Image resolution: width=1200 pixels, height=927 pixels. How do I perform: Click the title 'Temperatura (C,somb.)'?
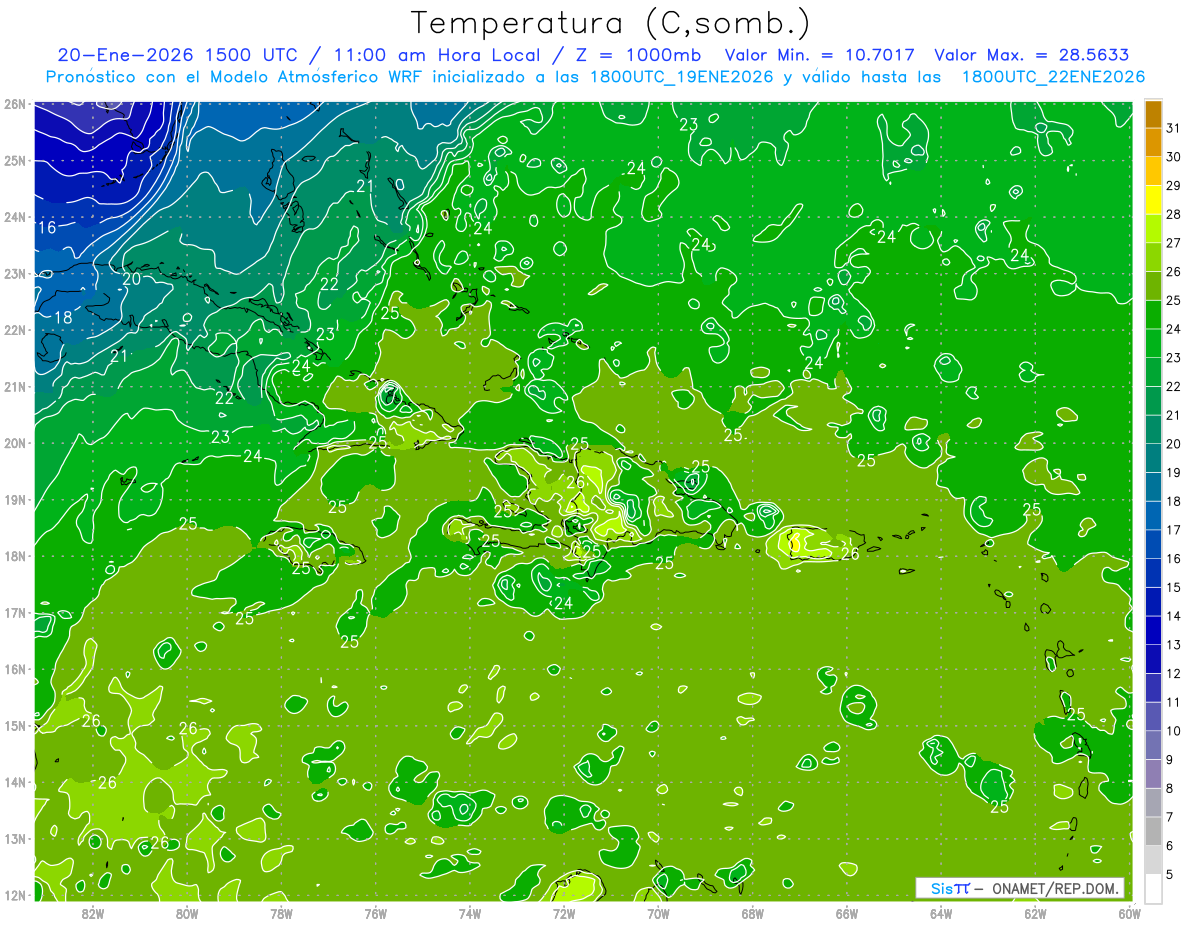[611, 24]
